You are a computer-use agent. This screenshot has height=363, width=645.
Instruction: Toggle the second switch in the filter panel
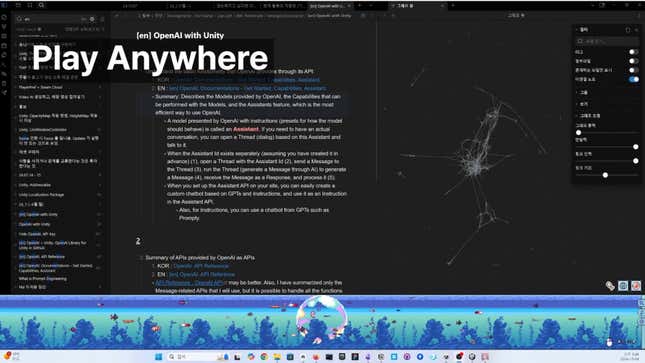[633, 61]
